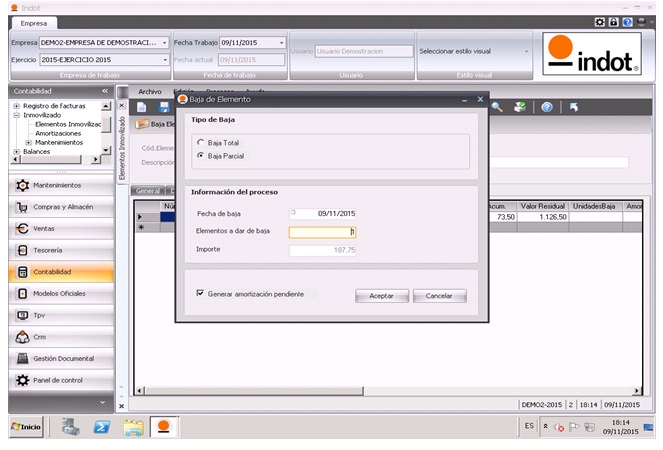This screenshot has width=663, height=450.
Task: Open the Tpv module
Action: coord(40,315)
